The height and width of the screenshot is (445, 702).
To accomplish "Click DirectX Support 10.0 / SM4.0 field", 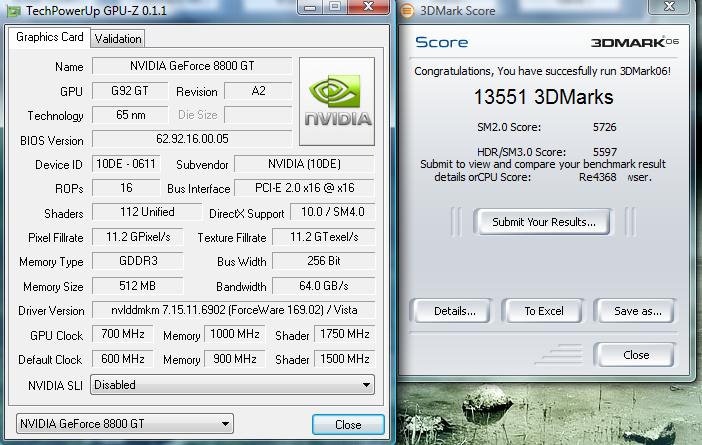I will pyautogui.click(x=333, y=212).
